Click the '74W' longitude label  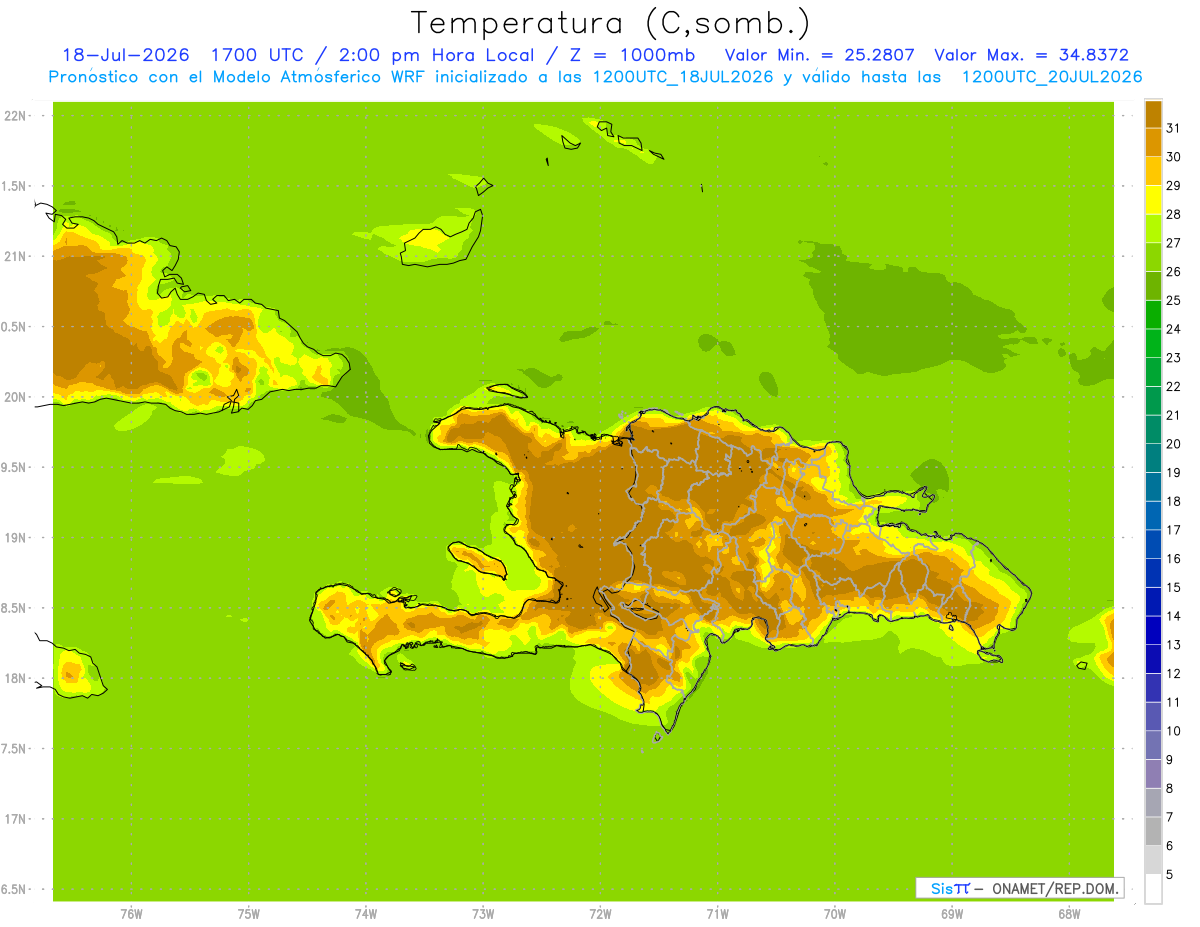tap(366, 913)
